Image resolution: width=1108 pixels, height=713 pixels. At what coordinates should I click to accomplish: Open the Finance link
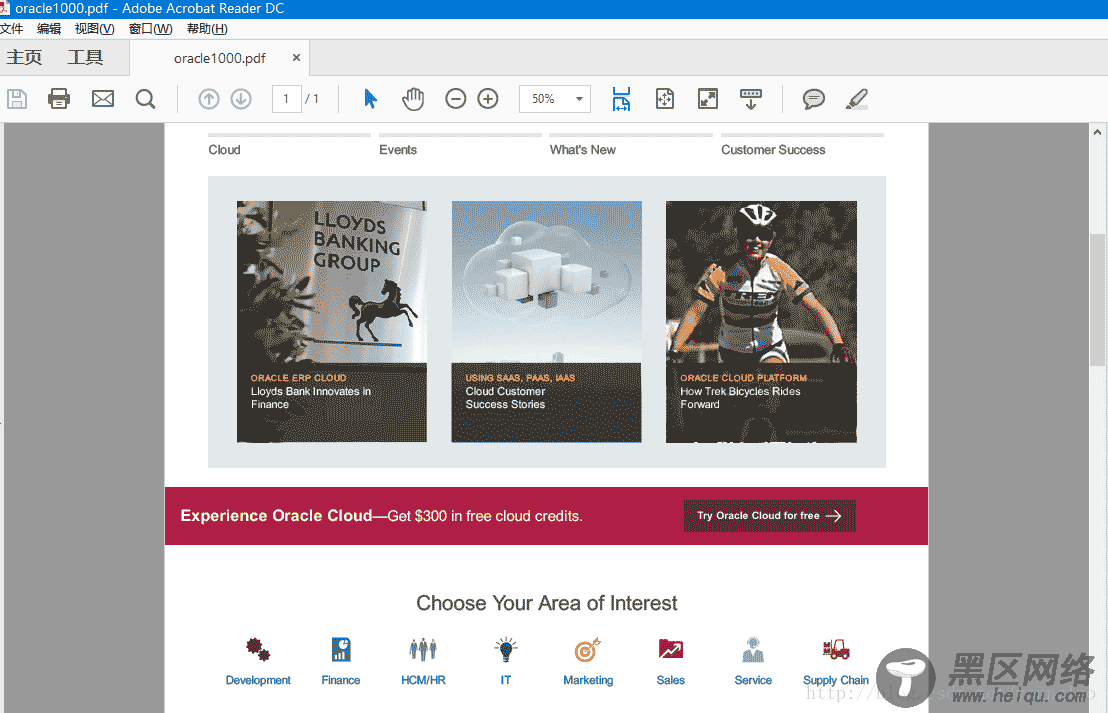341,680
